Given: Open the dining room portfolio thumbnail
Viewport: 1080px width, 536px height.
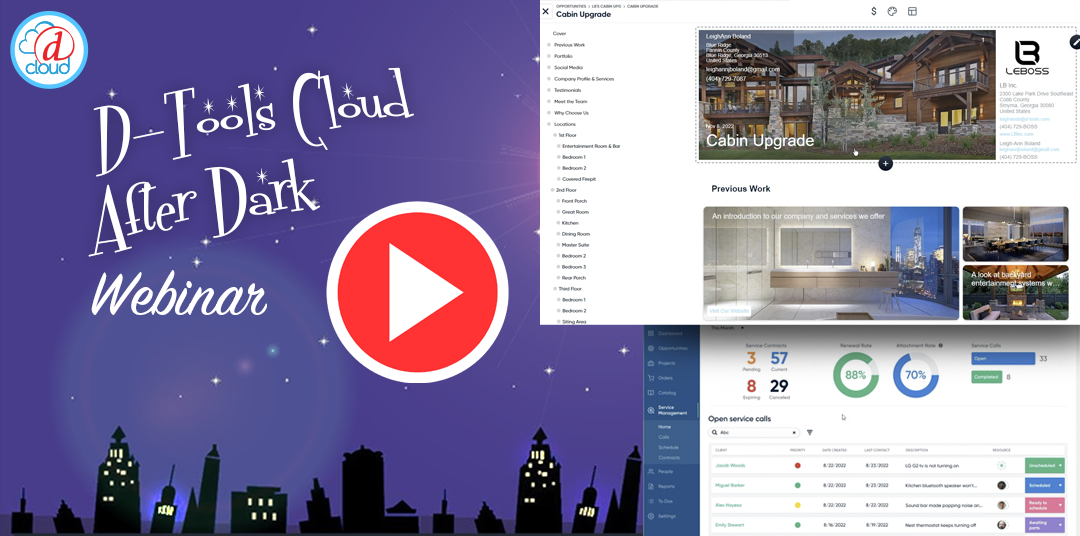Looking at the screenshot, I should pos(1015,234).
